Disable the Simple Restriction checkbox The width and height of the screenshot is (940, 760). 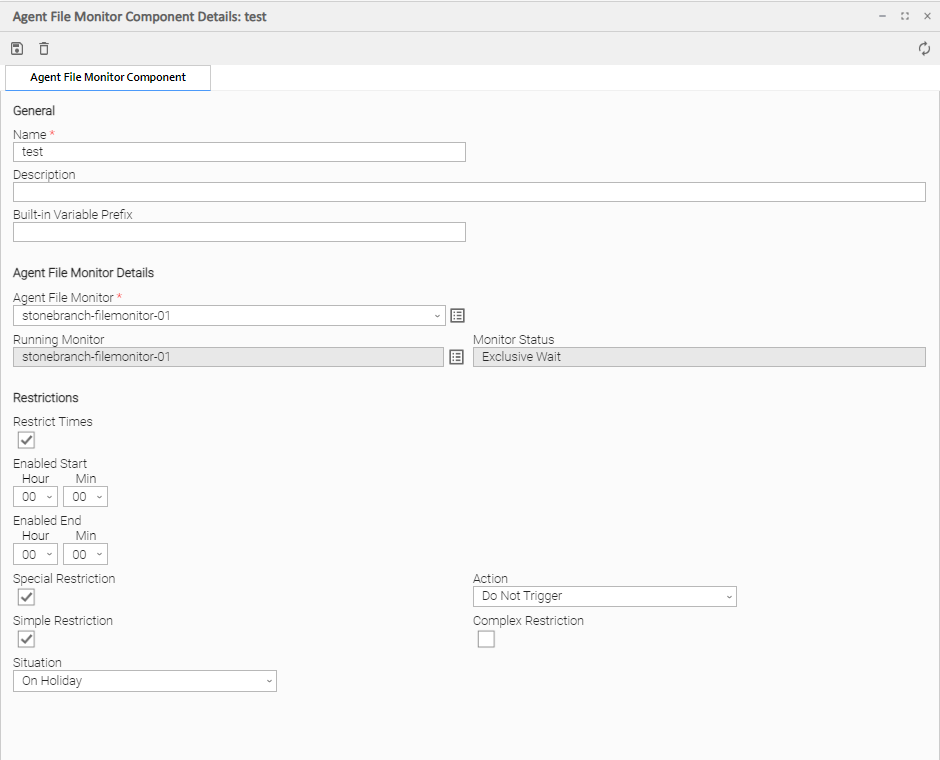(27, 639)
